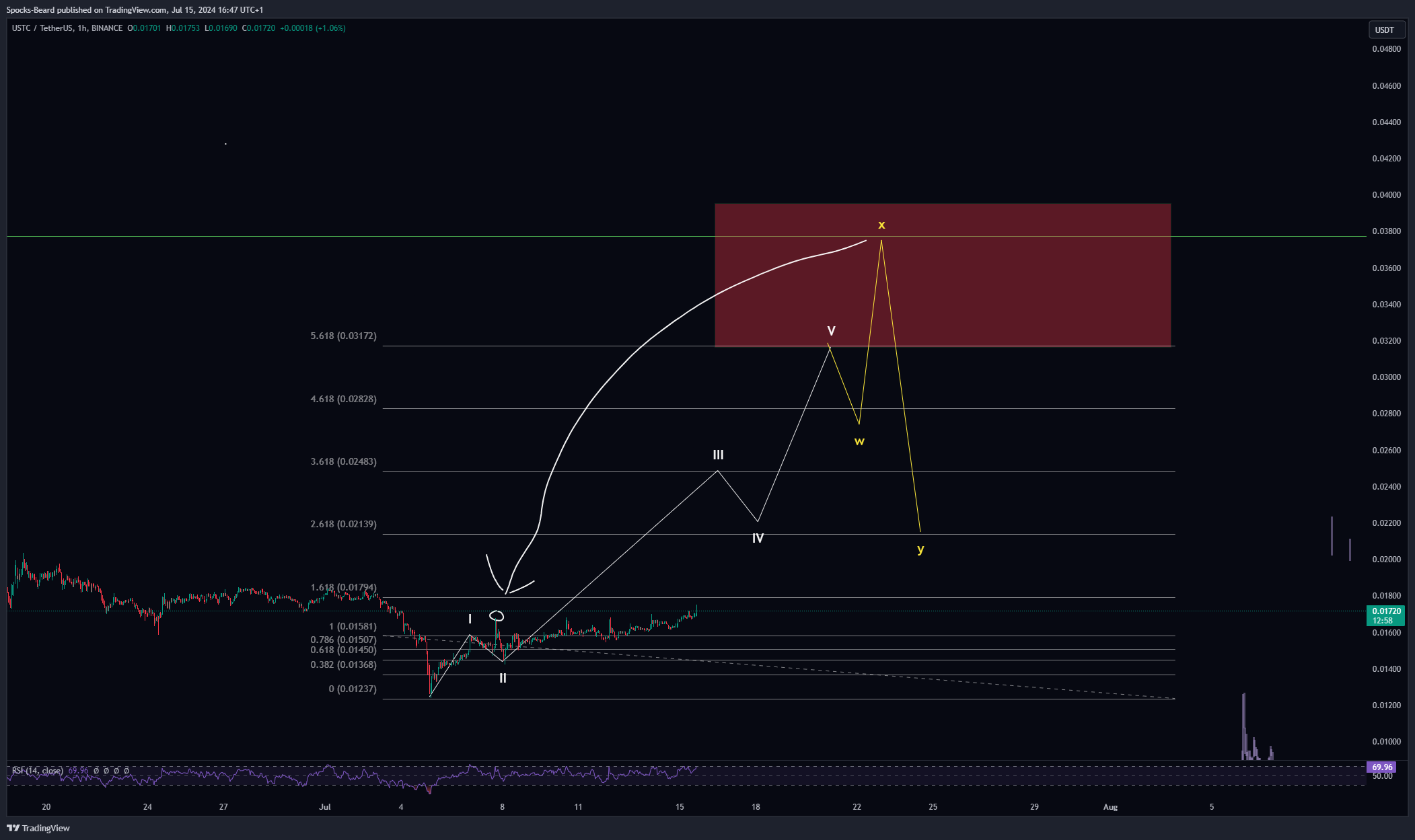Click the 0.03800 price axis label
This screenshot has width=1415, height=840.
[1387, 231]
